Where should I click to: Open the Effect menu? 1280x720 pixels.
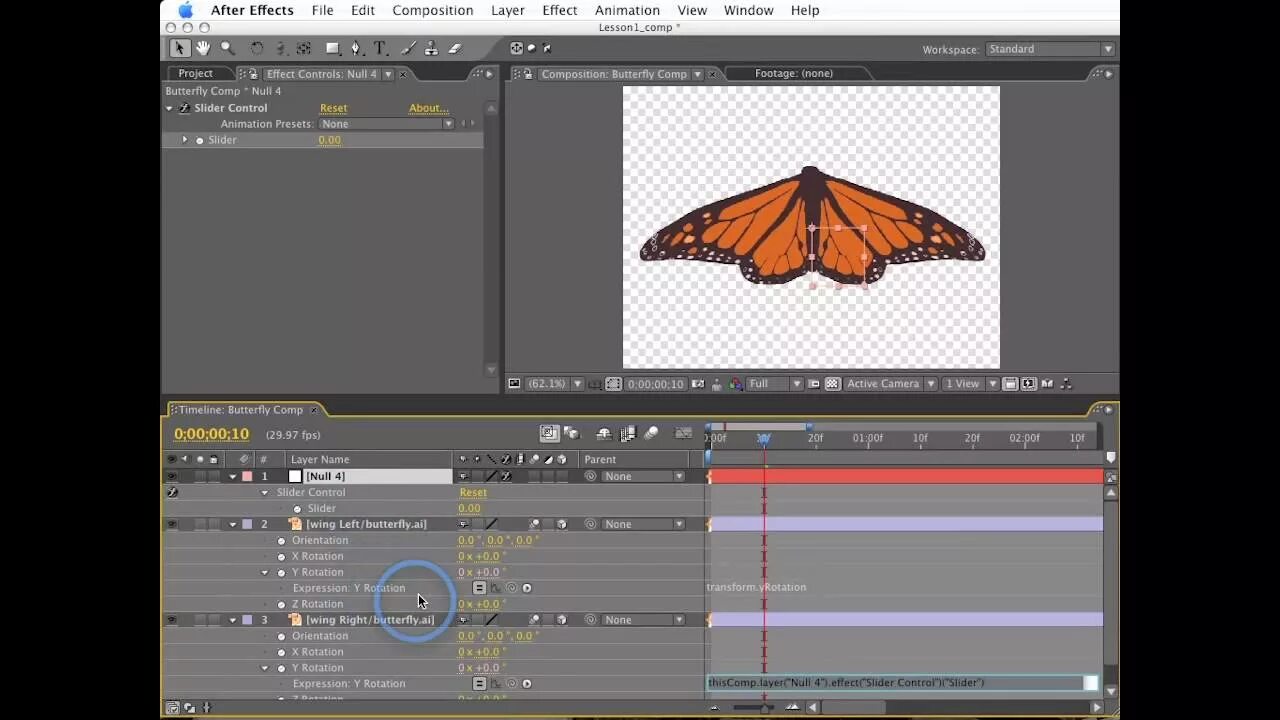(560, 10)
